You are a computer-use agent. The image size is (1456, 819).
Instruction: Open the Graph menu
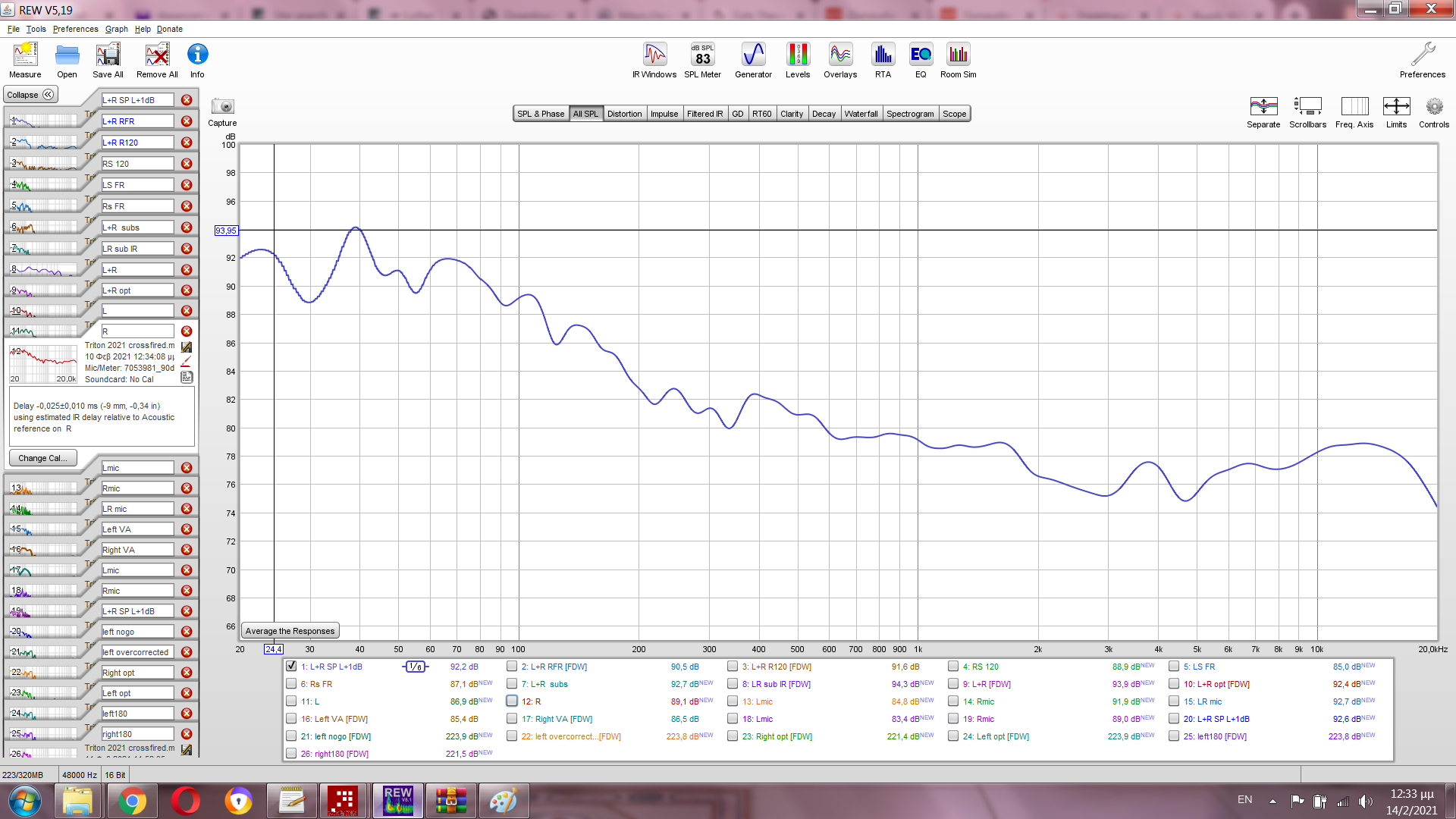(x=116, y=29)
